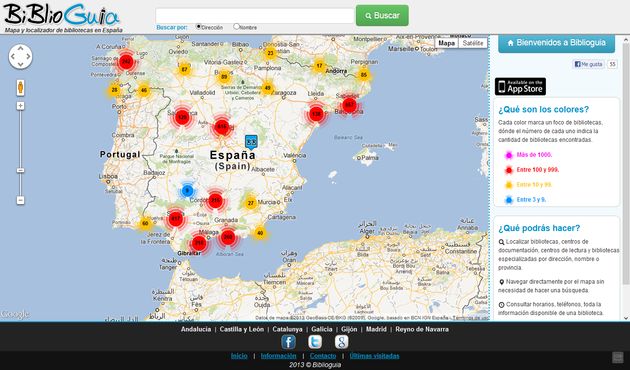The image size is (630, 370).
Task: Click the red cluster marked 138 south of Lleida
Action: [316, 114]
